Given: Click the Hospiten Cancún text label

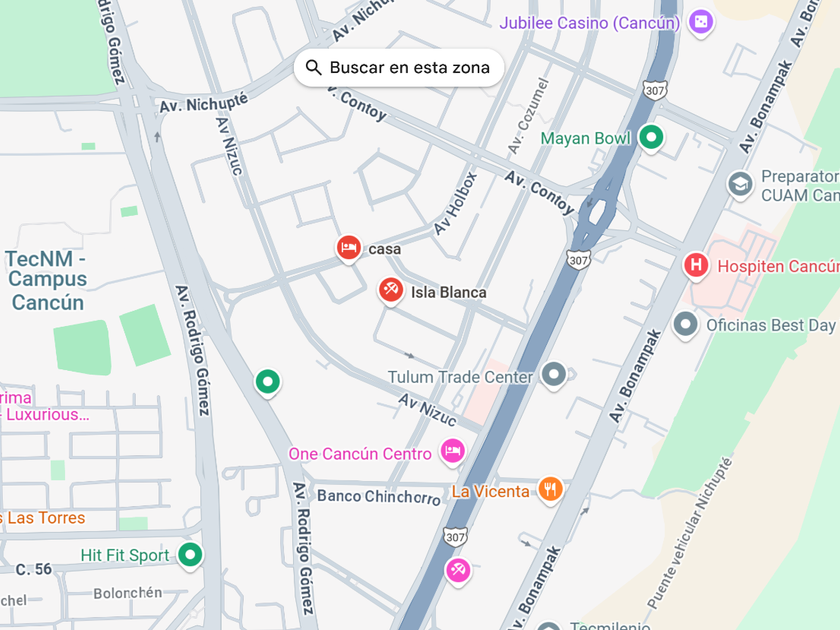Looking at the screenshot, I should coord(778,266).
